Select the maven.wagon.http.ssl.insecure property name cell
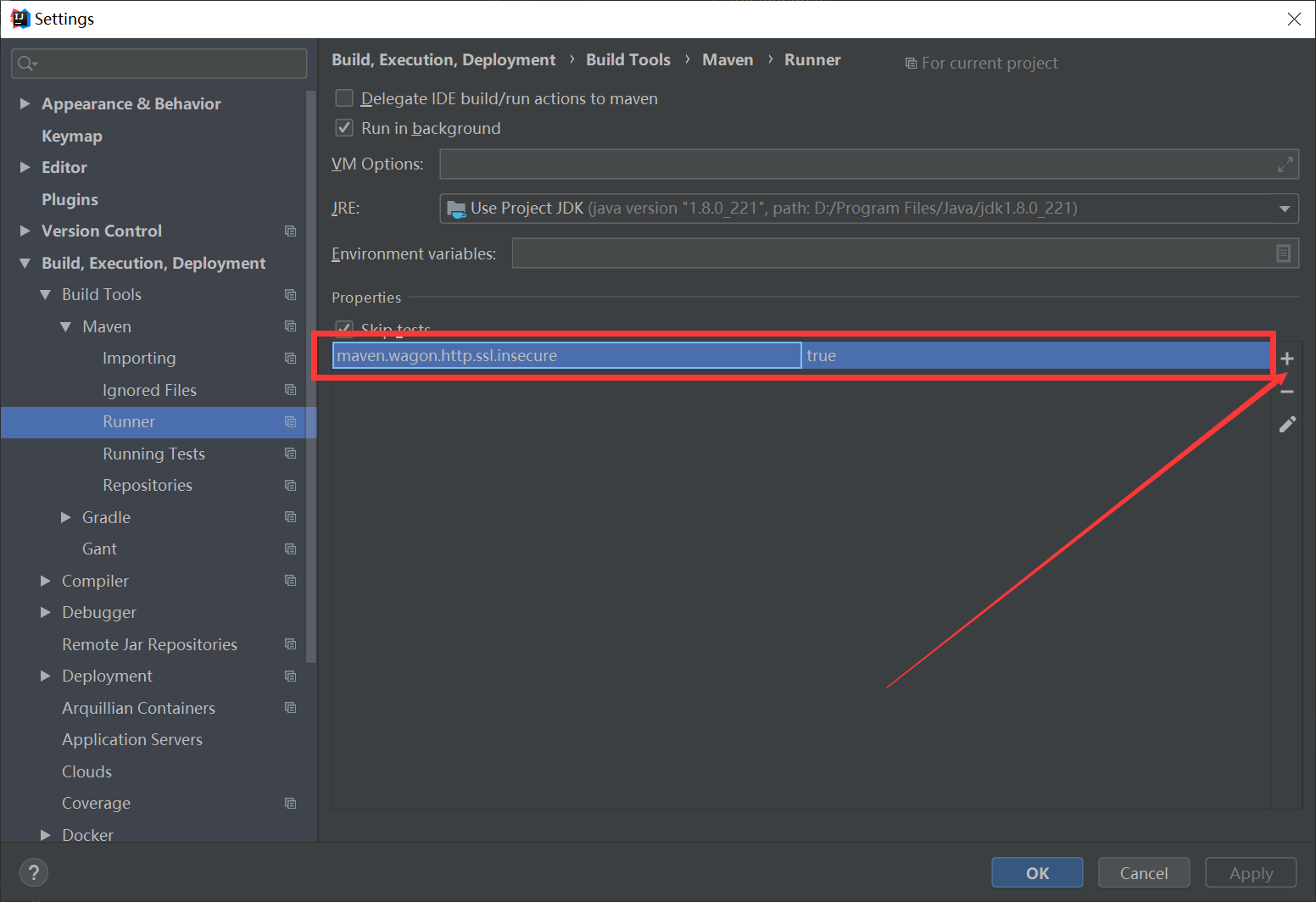 [x=566, y=356]
